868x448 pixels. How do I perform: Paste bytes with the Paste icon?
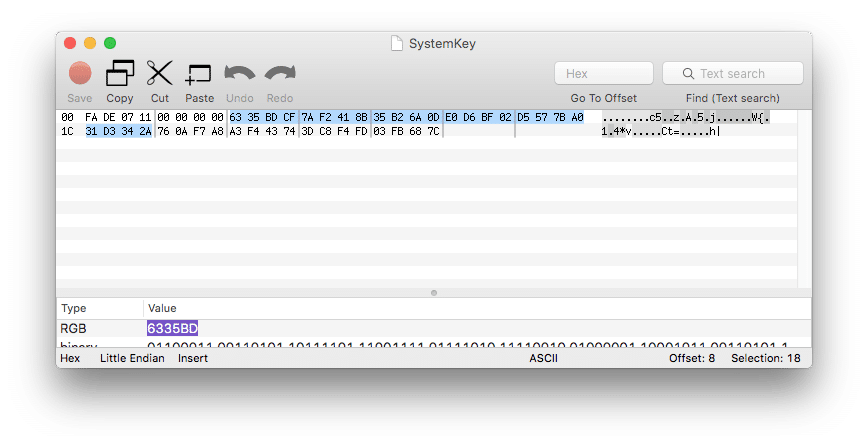point(199,74)
